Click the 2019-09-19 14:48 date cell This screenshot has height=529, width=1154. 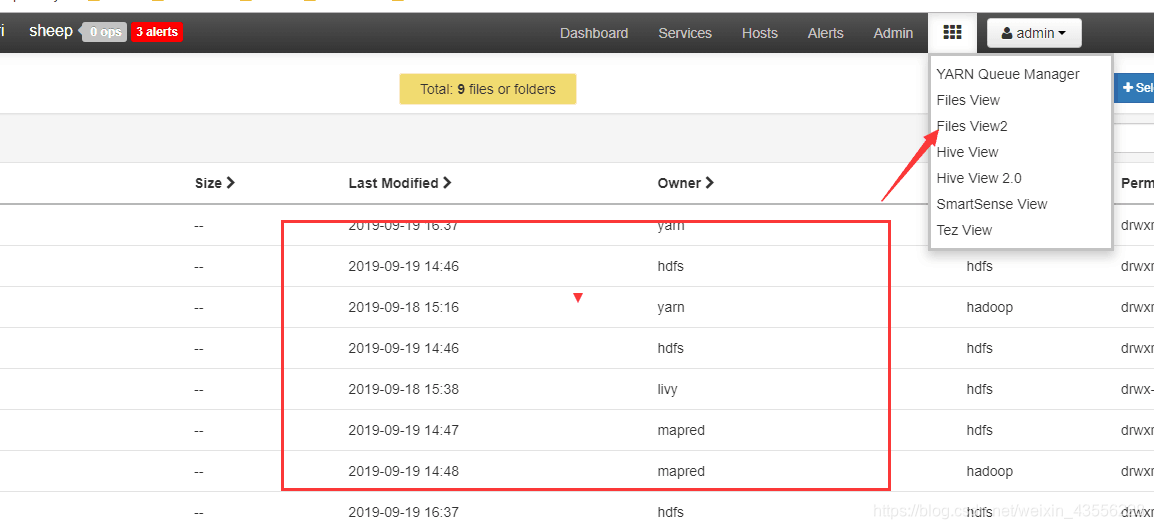(403, 471)
